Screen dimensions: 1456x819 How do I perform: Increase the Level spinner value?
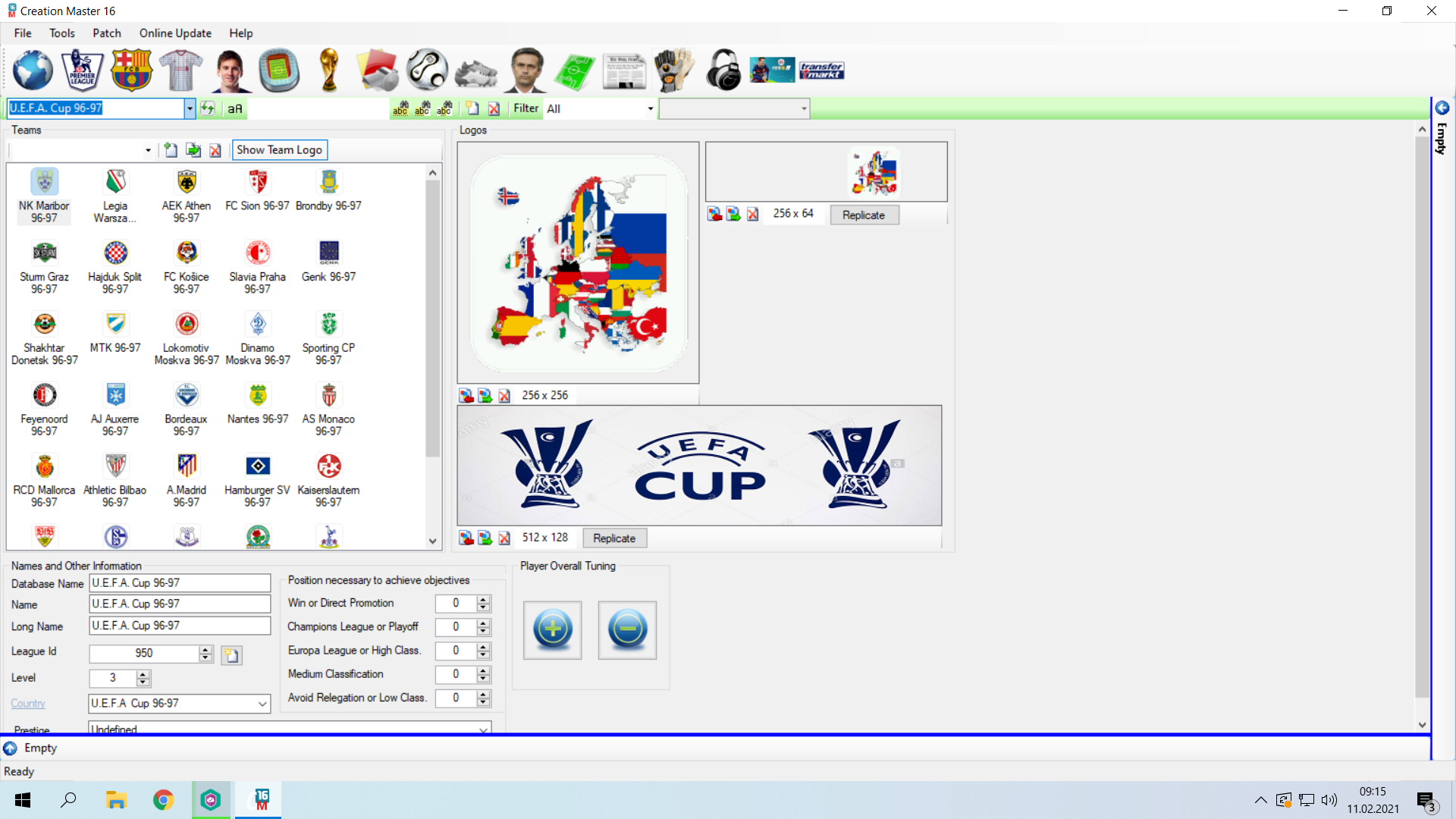[143, 674]
